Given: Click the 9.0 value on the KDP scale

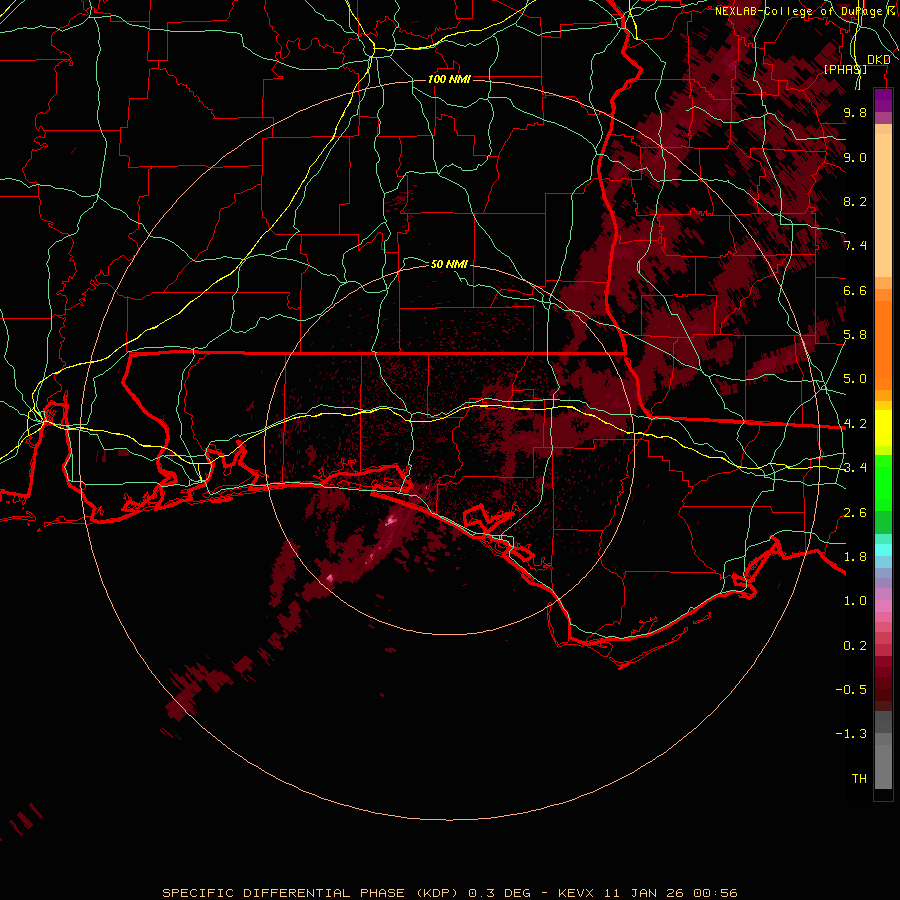Looking at the screenshot, I should pyautogui.click(x=855, y=157).
